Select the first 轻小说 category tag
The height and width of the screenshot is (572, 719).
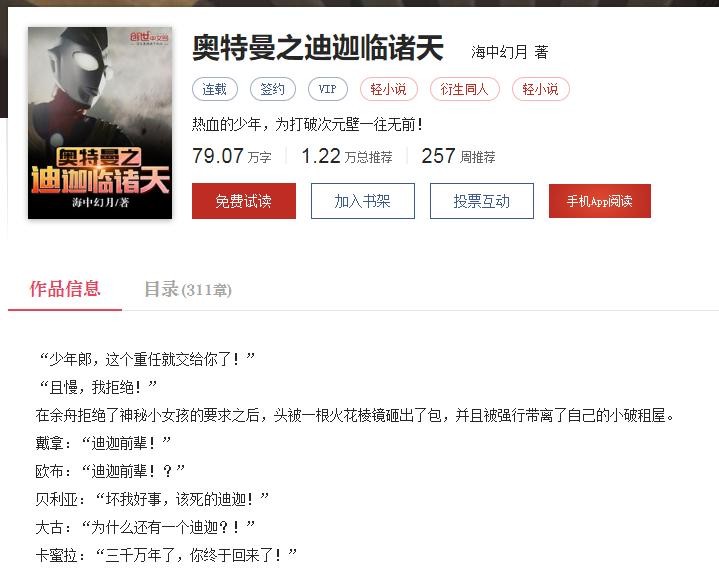tap(388, 89)
